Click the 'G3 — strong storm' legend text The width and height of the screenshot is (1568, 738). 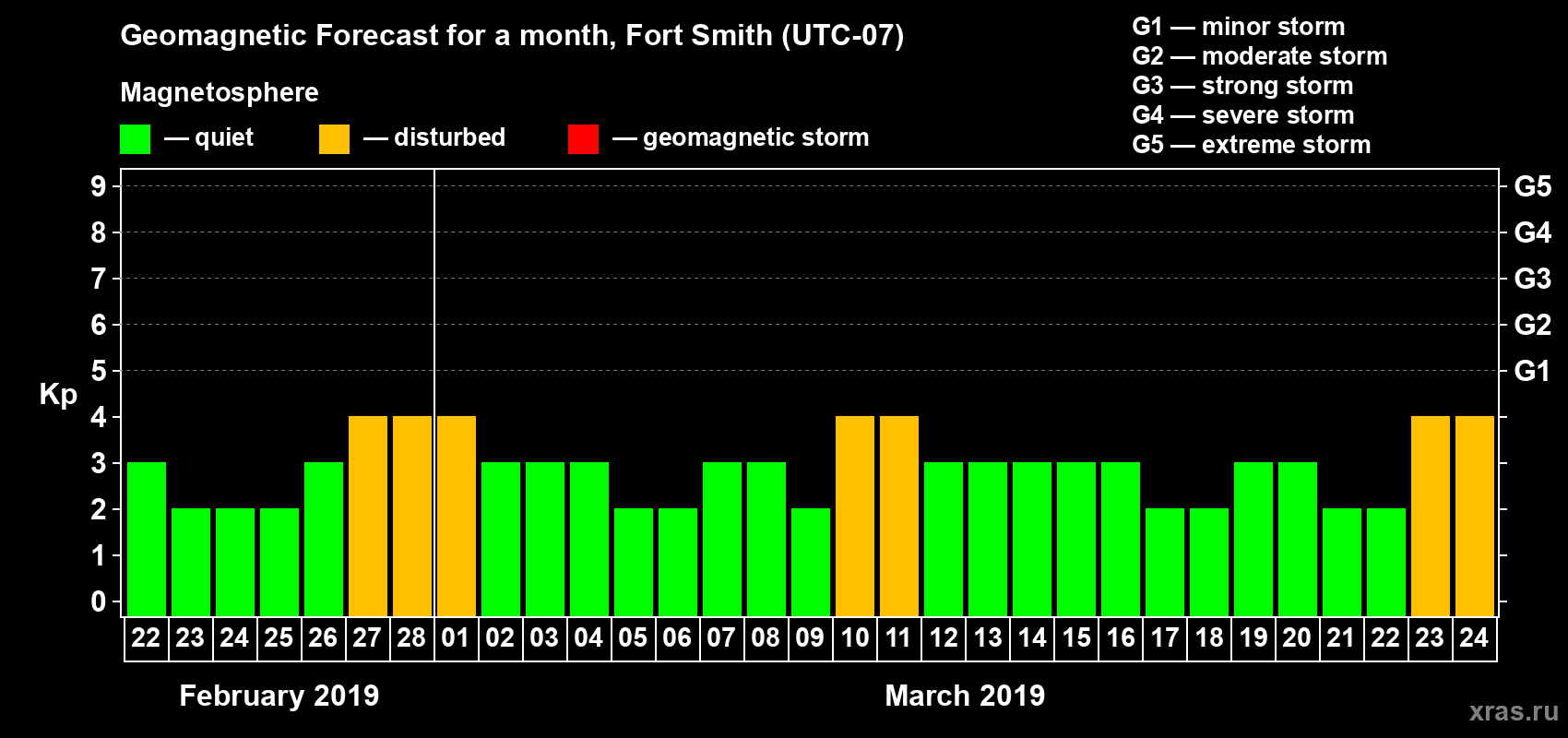1242,86
